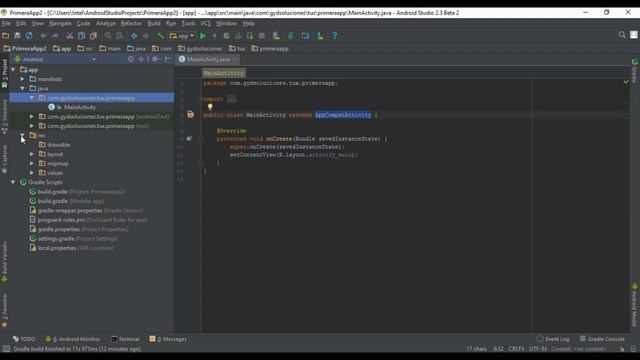The height and width of the screenshot is (360, 640).
Task: Open the Build menu
Action: pyautogui.click(x=154, y=23)
